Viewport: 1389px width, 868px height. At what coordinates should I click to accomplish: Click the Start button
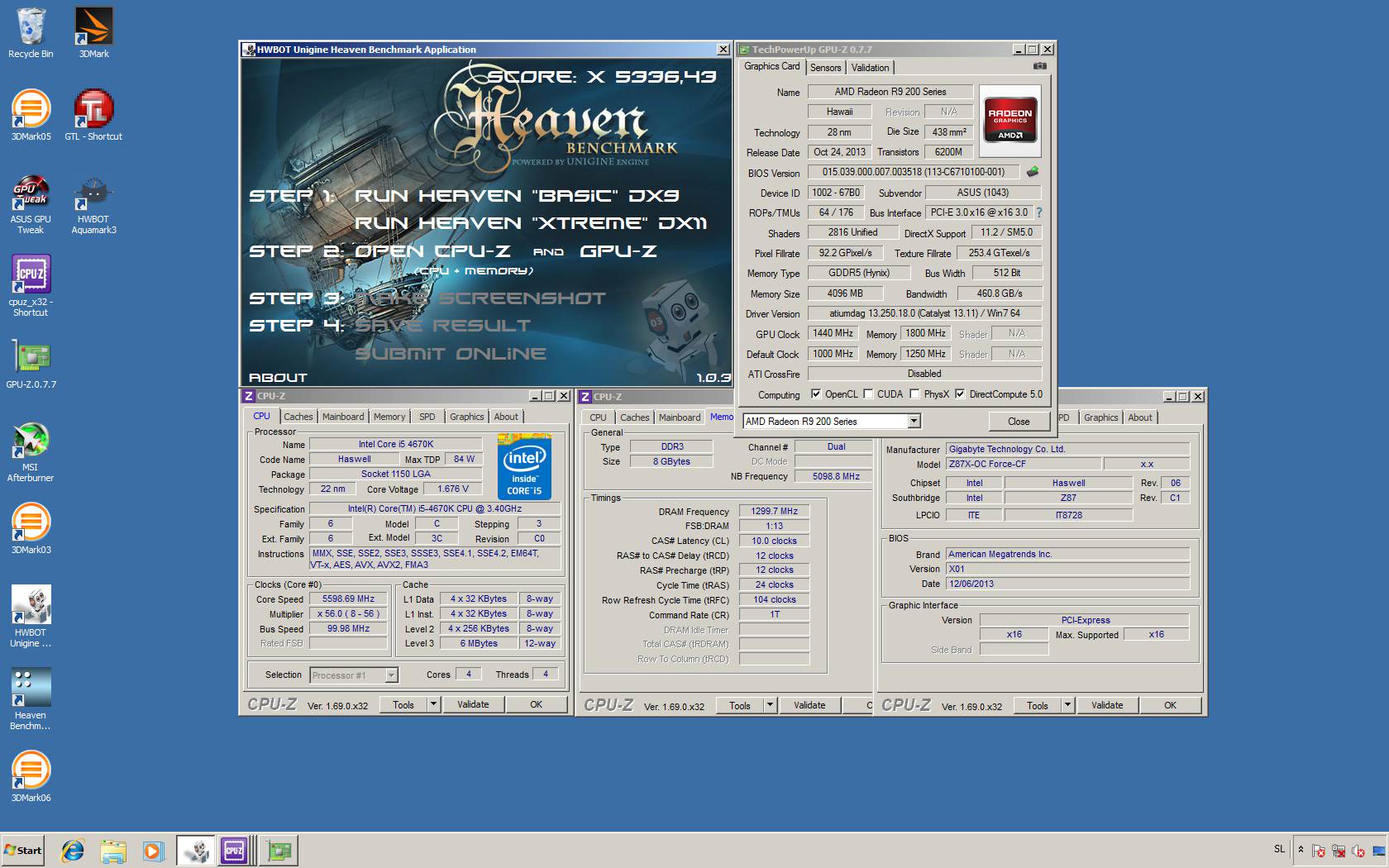tap(23, 850)
